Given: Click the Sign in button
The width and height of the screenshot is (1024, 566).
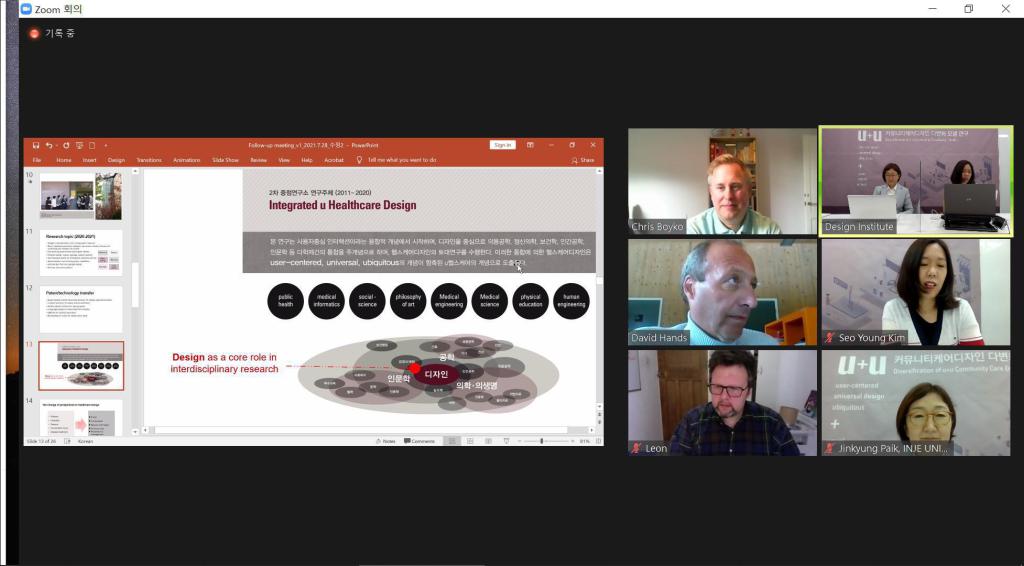Looking at the screenshot, I should pyautogui.click(x=503, y=145).
